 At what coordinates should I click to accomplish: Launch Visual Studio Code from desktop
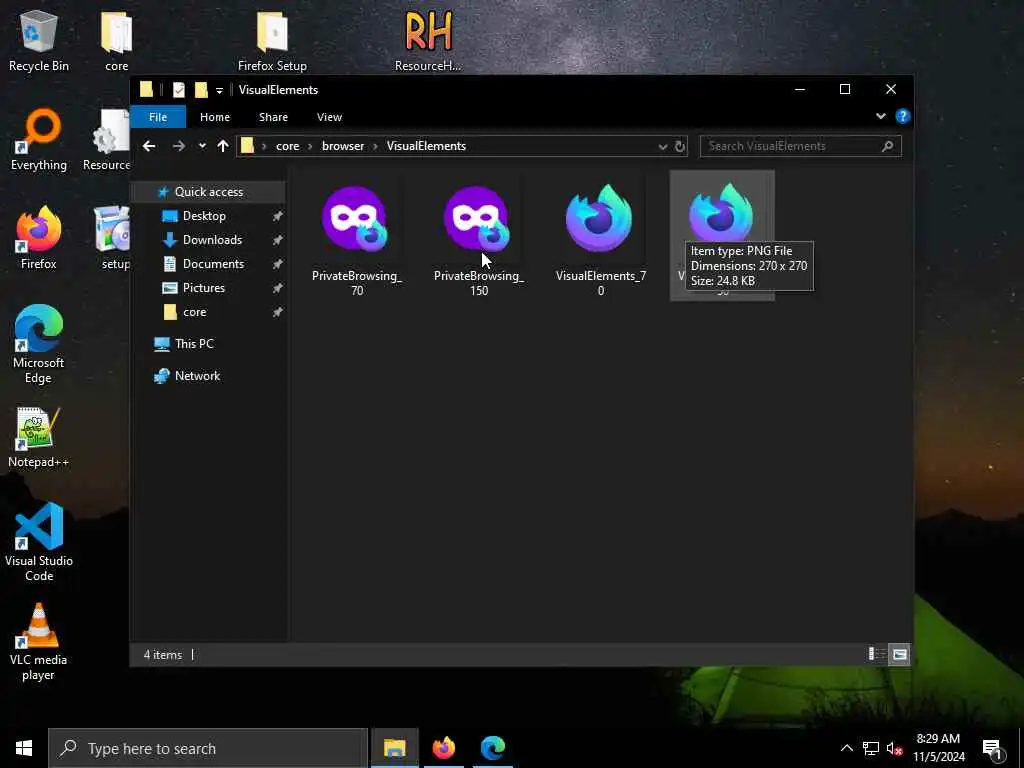(x=39, y=542)
